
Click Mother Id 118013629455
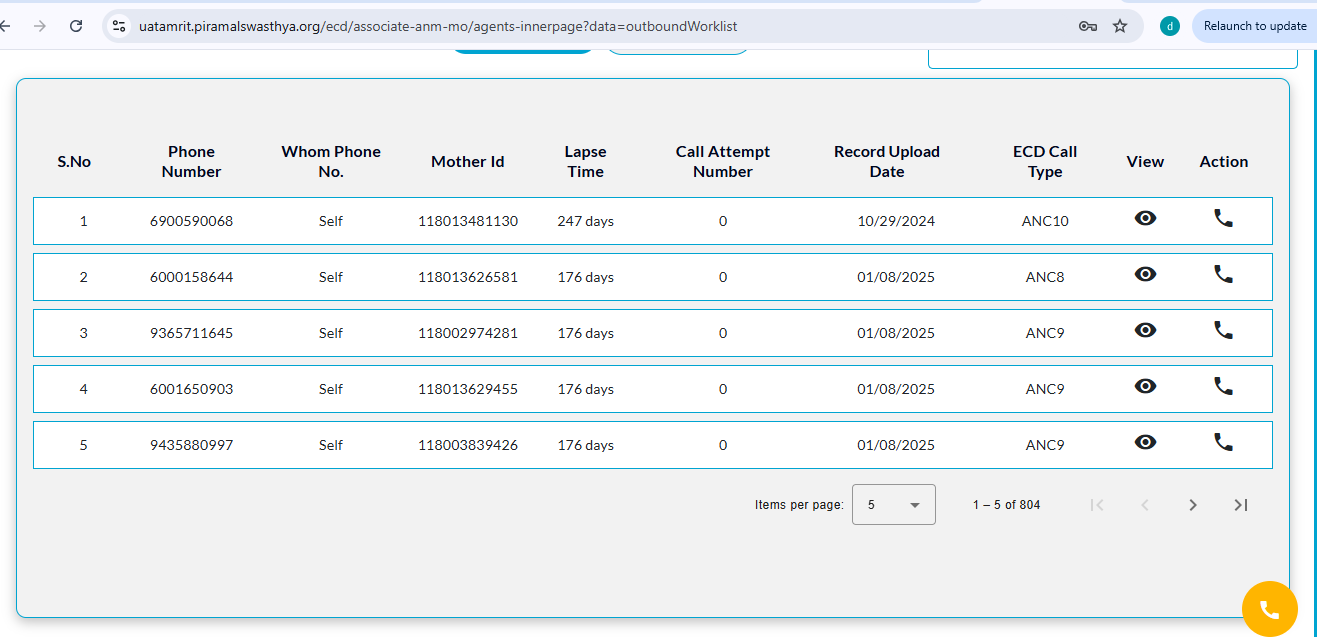point(468,389)
